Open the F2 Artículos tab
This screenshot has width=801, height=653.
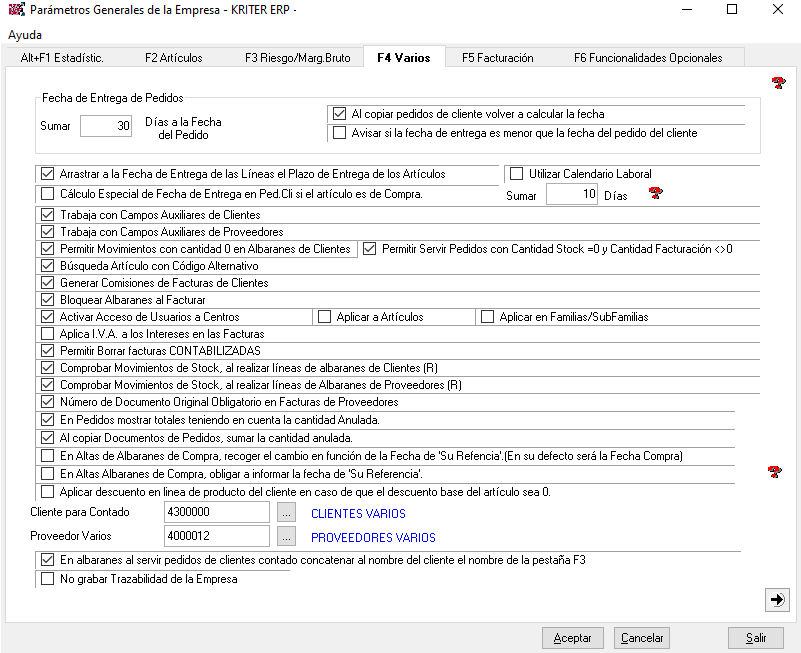pyautogui.click(x=174, y=58)
